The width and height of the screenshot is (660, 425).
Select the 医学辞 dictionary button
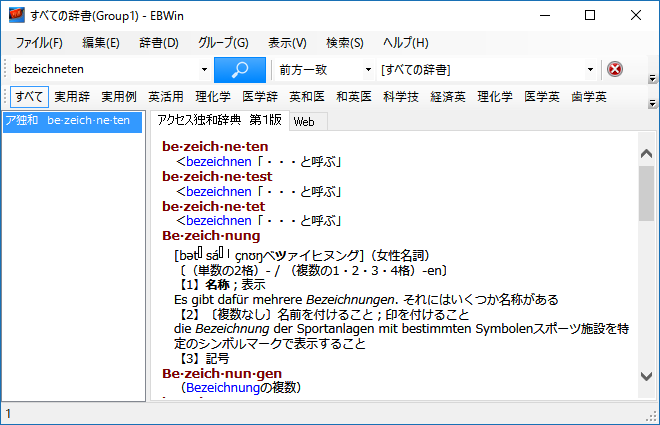pos(260,97)
